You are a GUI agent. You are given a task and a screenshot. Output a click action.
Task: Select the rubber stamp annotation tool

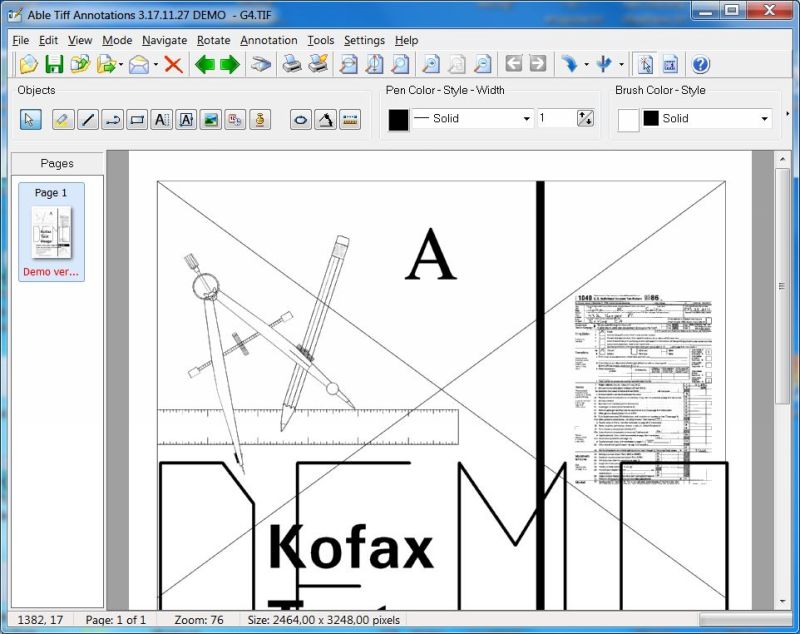260,120
